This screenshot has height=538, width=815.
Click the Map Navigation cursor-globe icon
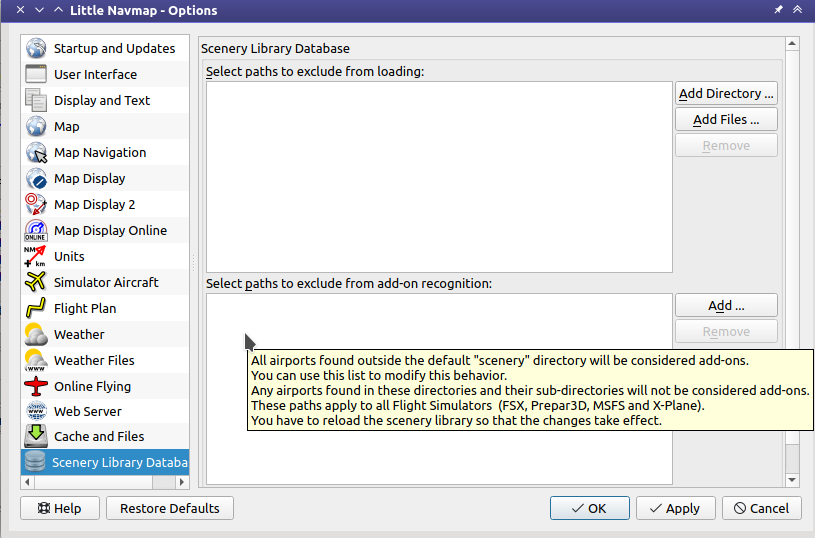36,152
